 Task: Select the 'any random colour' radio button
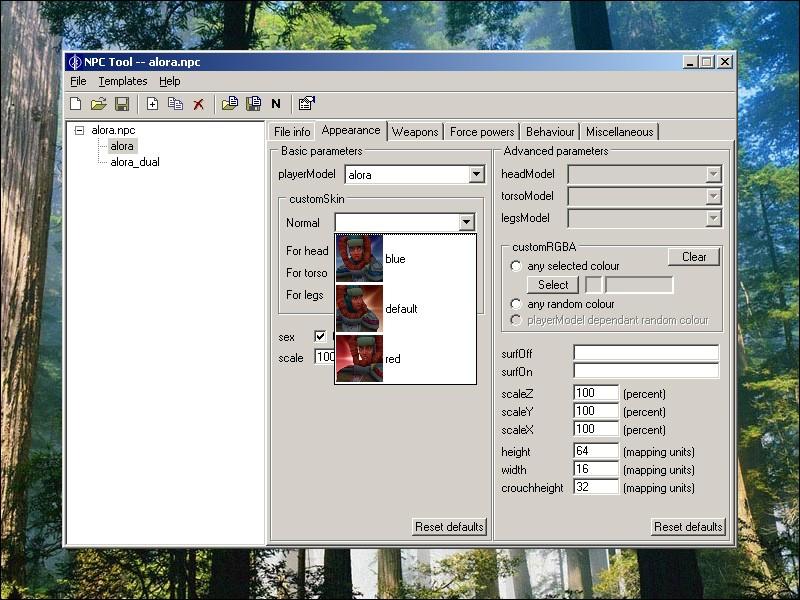pos(516,304)
